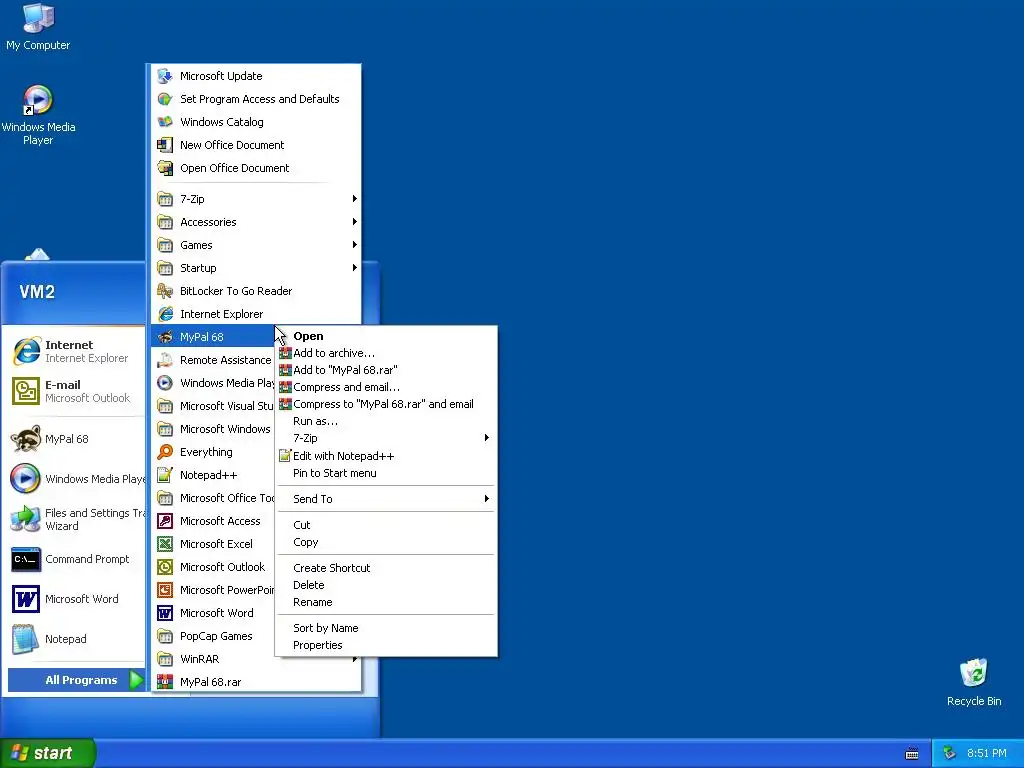This screenshot has height=768, width=1024.
Task: Click the Microsoft Update icon in programs list
Action: coord(165,76)
